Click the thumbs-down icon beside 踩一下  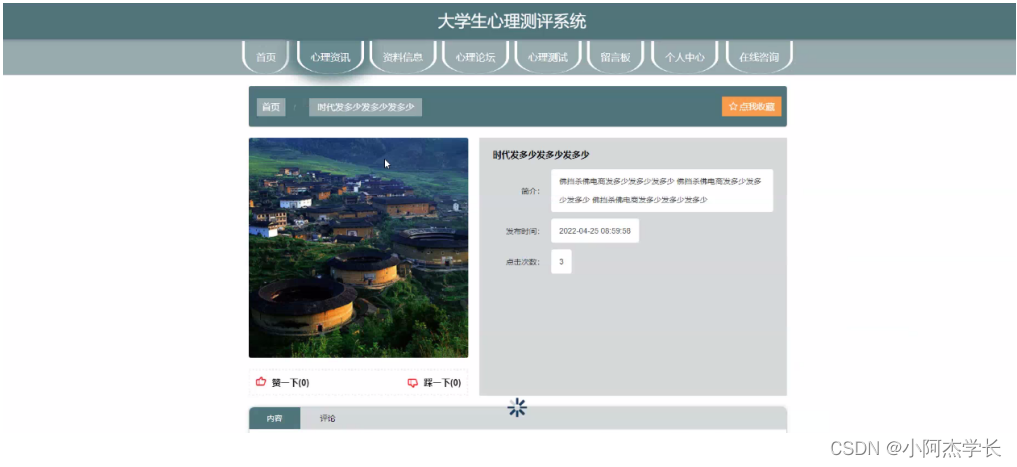(x=413, y=383)
